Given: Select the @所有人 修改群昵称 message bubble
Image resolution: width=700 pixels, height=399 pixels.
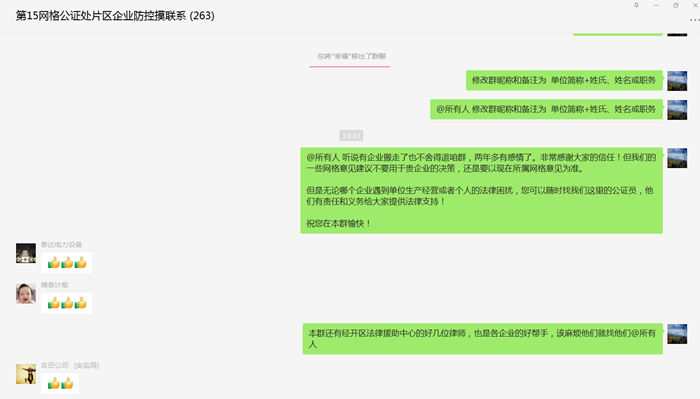Looking at the screenshot, I should pyautogui.click(x=546, y=109).
